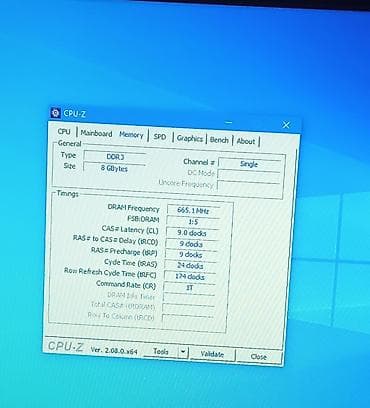Screen dimensions: 370x408
Task: Open the Graphics tab
Action: tap(190, 138)
